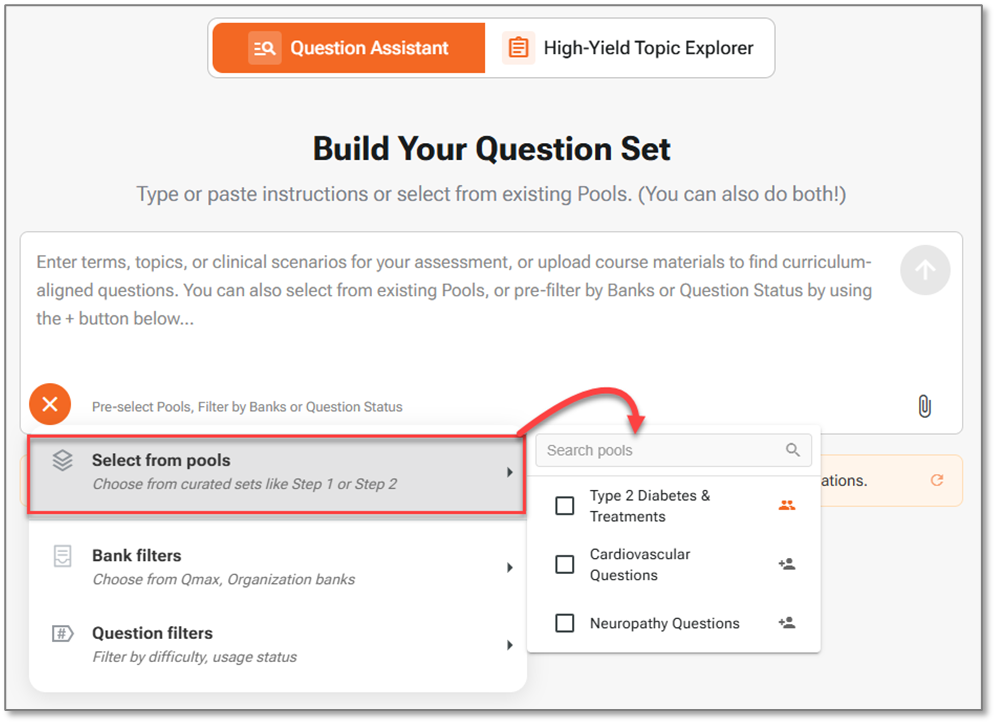Click the grey submit arrow button
Viewport: 996px width, 724px height.
(925, 270)
